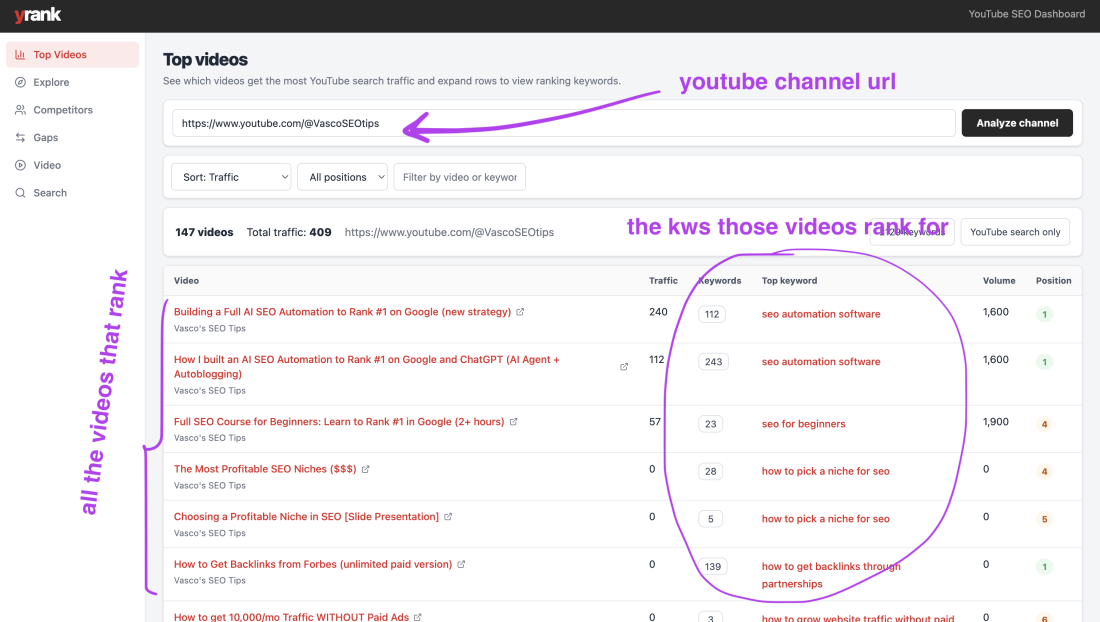1100x622 pixels.
Task: Open the external link icon beside the AI SEO Automation video
Action: click(x=520, y=311)
